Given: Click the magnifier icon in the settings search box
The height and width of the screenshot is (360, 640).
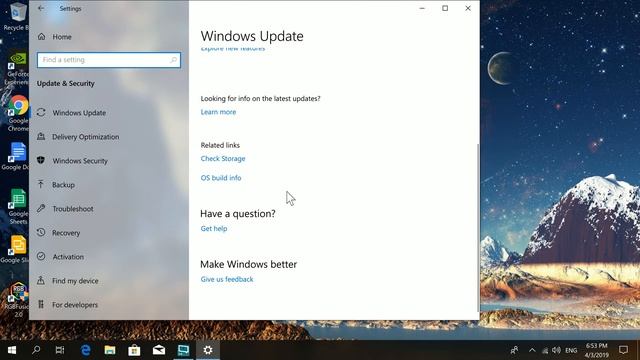Looking at the screenshot, I should (x=173, y=60).
